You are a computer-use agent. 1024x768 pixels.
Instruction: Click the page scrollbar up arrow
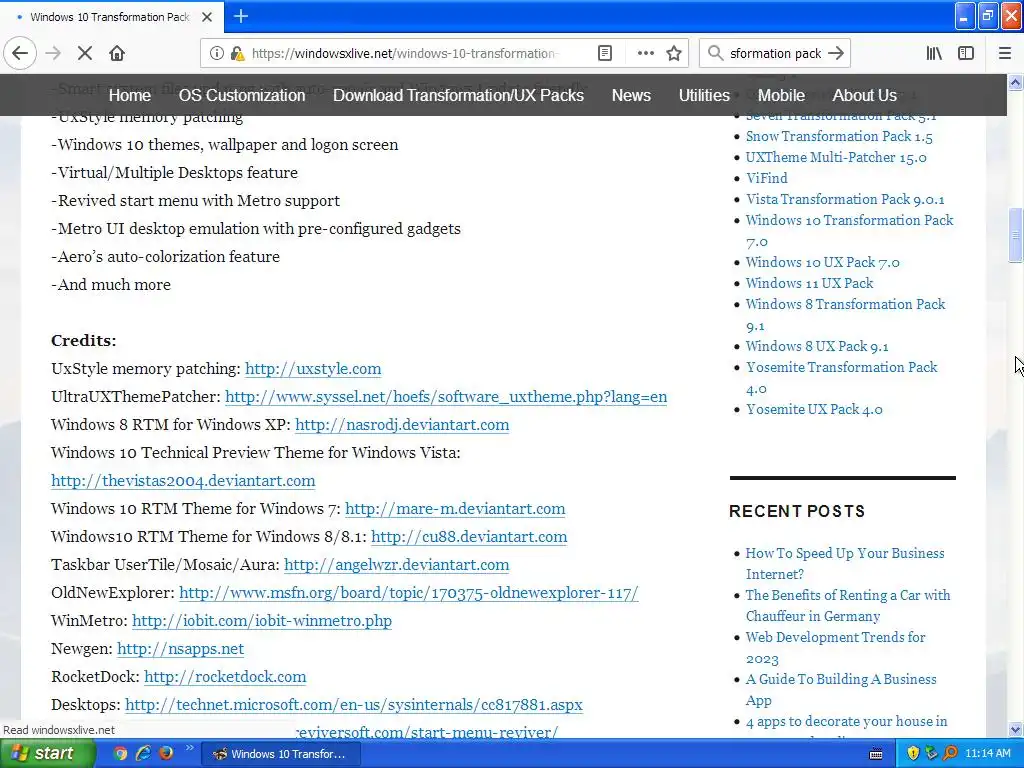click(1015, 82)
